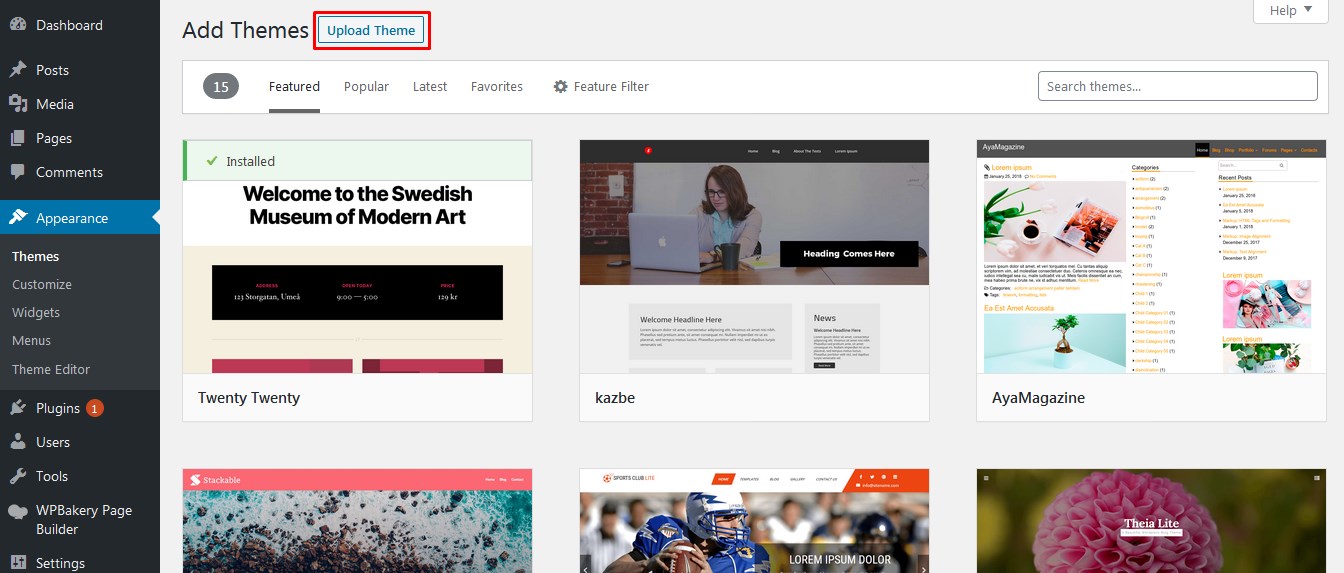The height and width of the screenshot is (573, 1344).
Task: Open WPBakery Page Builder menu item
Action: click(x=80, y=519)
